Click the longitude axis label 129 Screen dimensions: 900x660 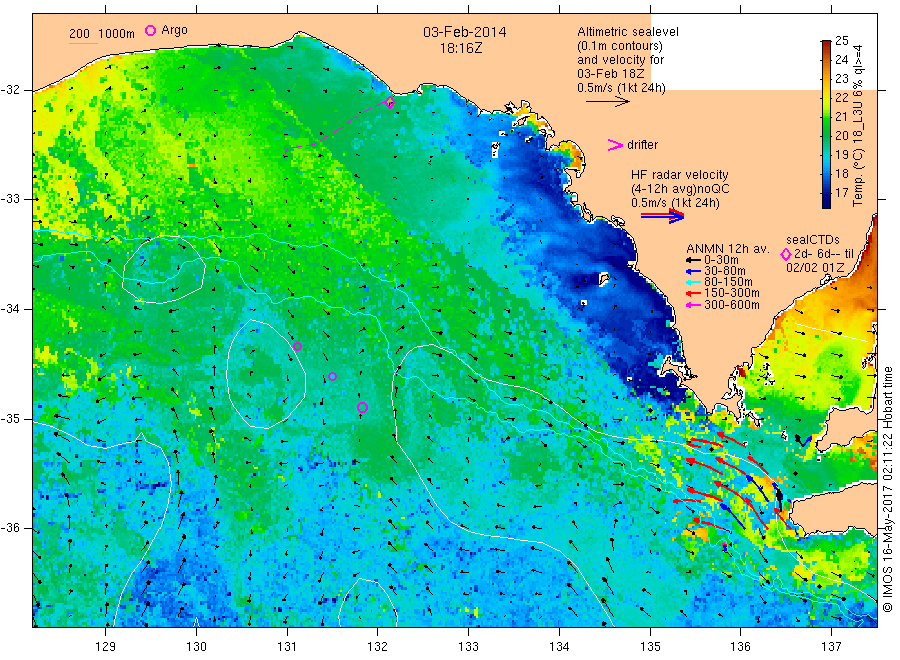point(106,647)
